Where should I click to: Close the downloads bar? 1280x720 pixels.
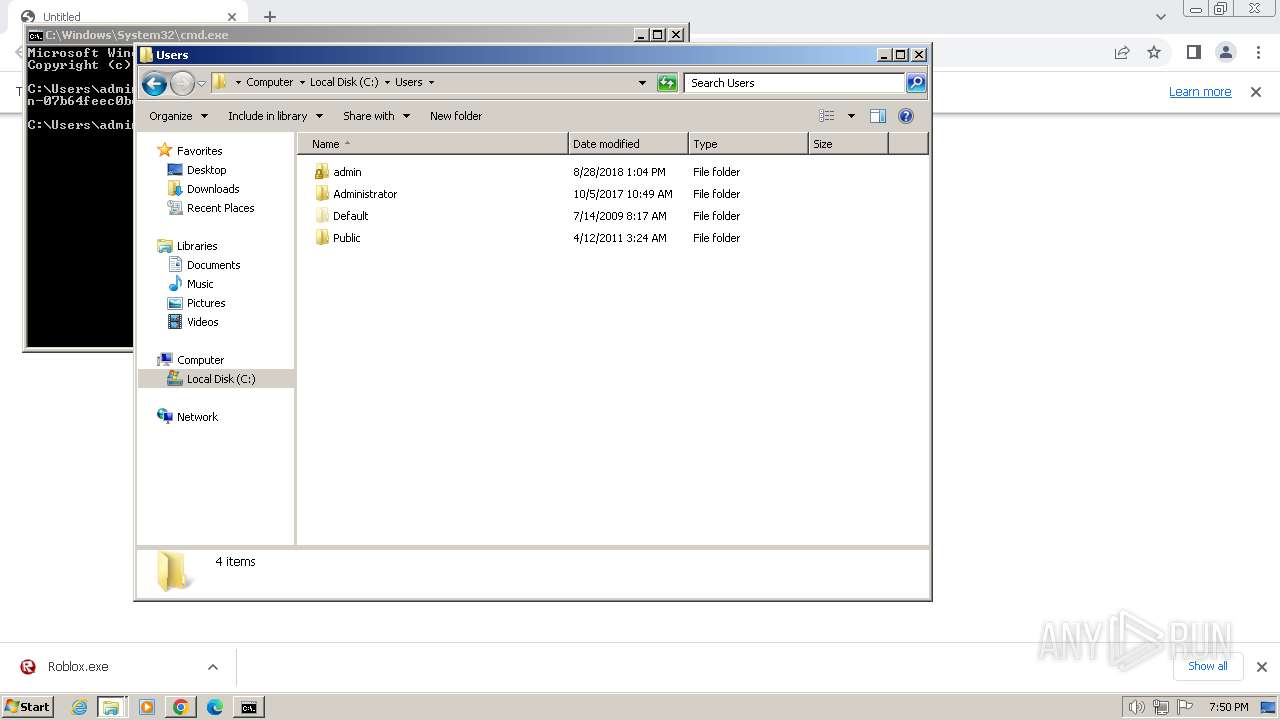(x=1262, y=667)
